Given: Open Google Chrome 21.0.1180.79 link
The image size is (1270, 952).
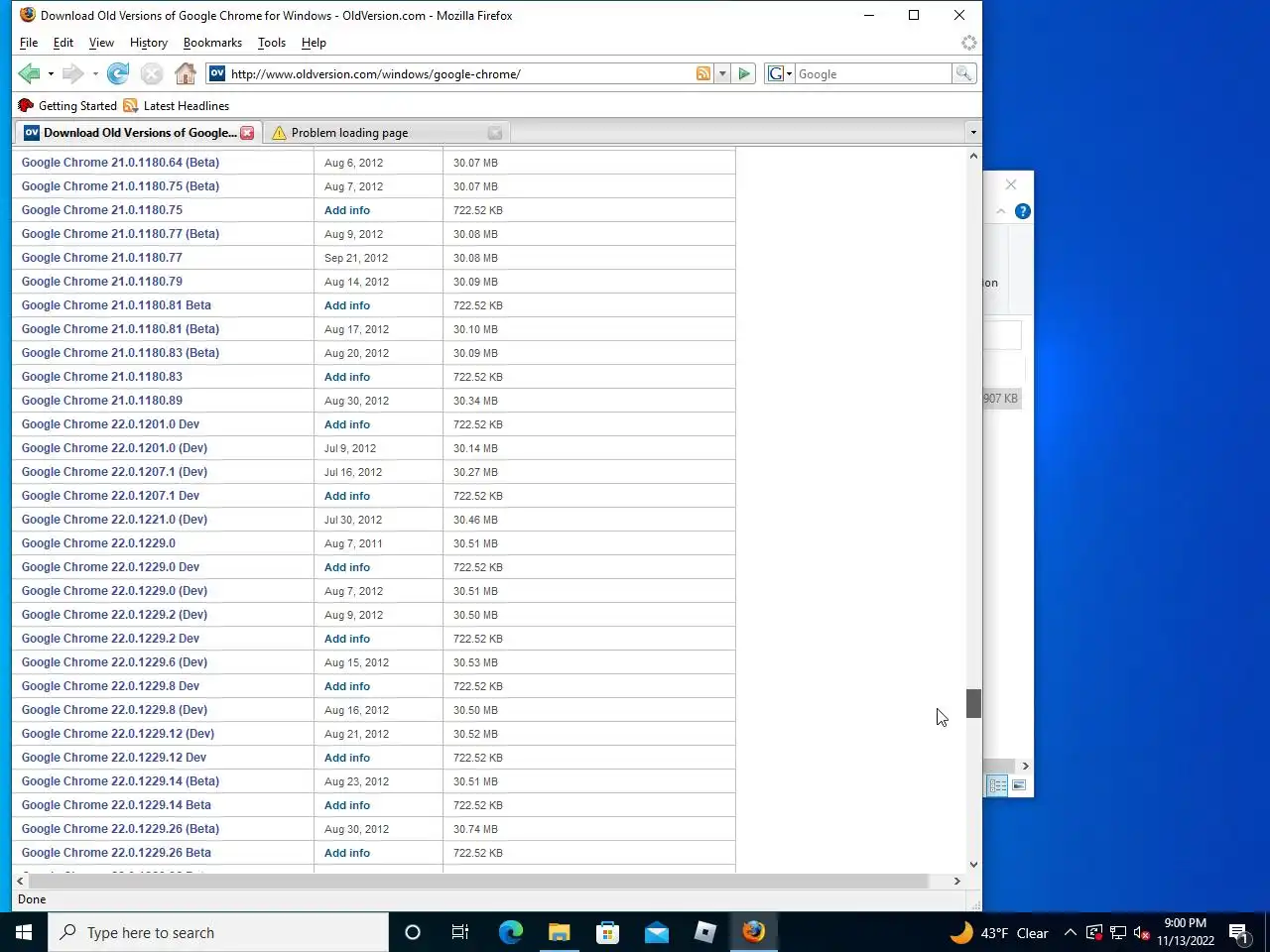Looking at the screenshot, I should point(102,282).
